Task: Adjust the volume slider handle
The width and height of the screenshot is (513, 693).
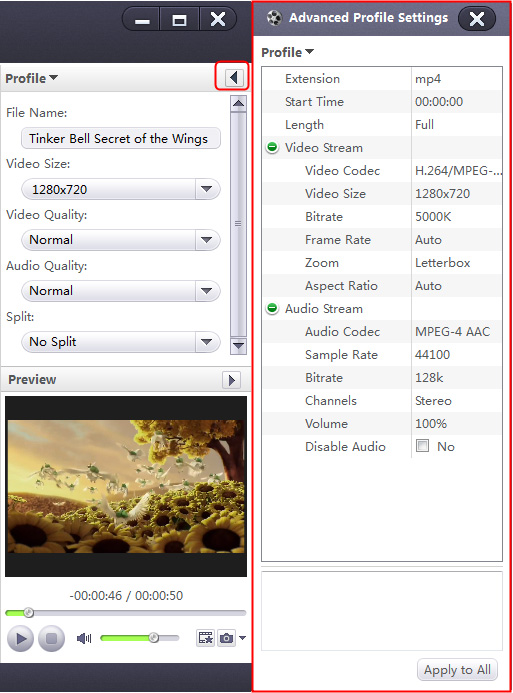Action: 153,638
